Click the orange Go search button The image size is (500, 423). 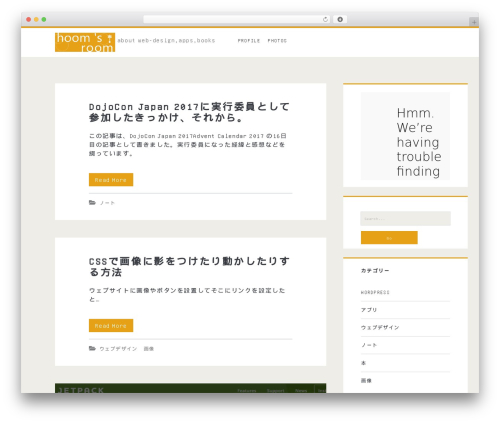tap(389, 238)
